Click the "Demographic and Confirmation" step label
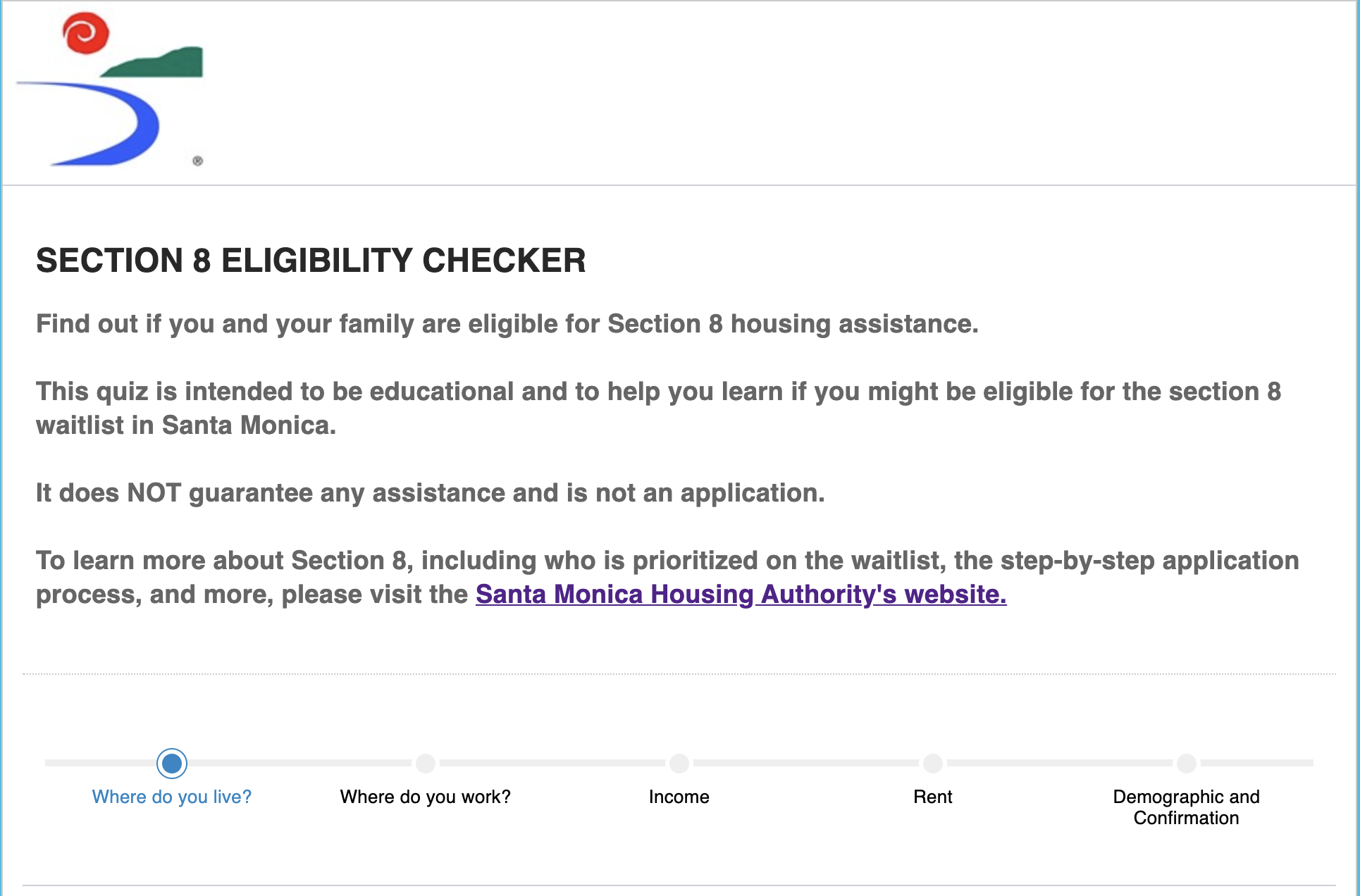Image resolution: width=1360 pixels, height=896 pixels. pyautogui.click(x=1187, y=807)
